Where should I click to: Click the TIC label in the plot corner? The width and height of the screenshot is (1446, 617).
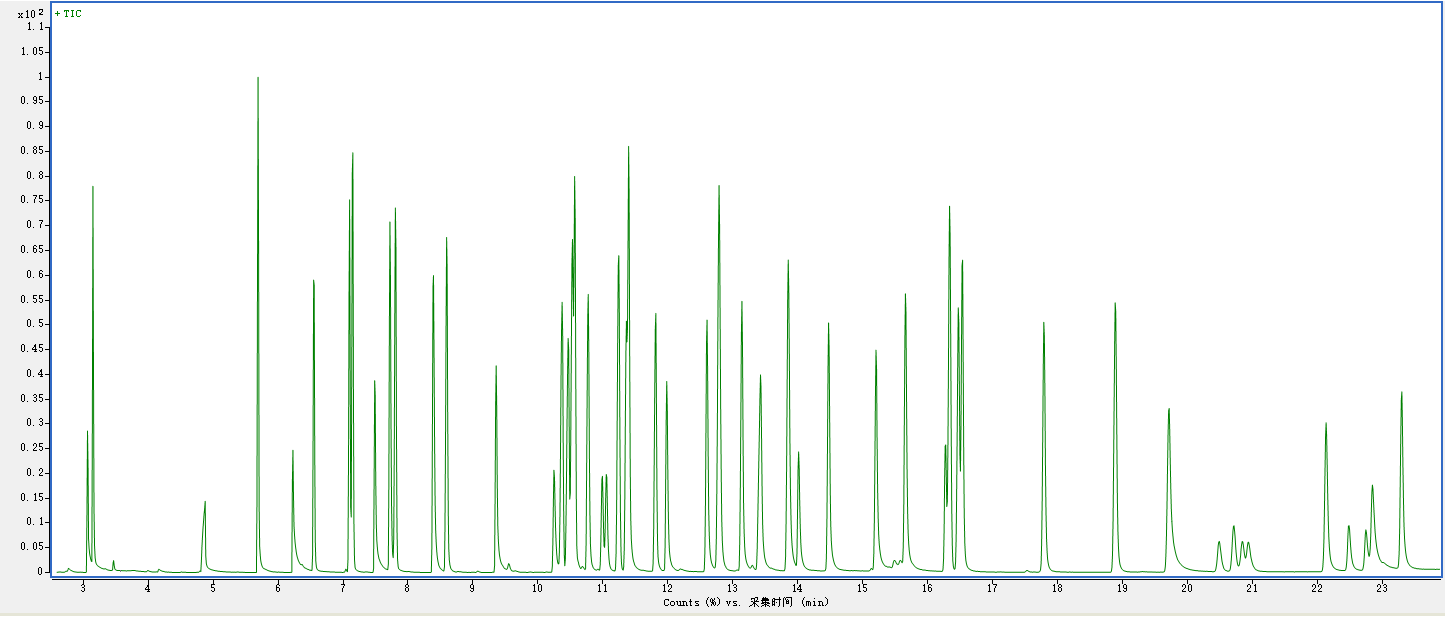[69, 14]
